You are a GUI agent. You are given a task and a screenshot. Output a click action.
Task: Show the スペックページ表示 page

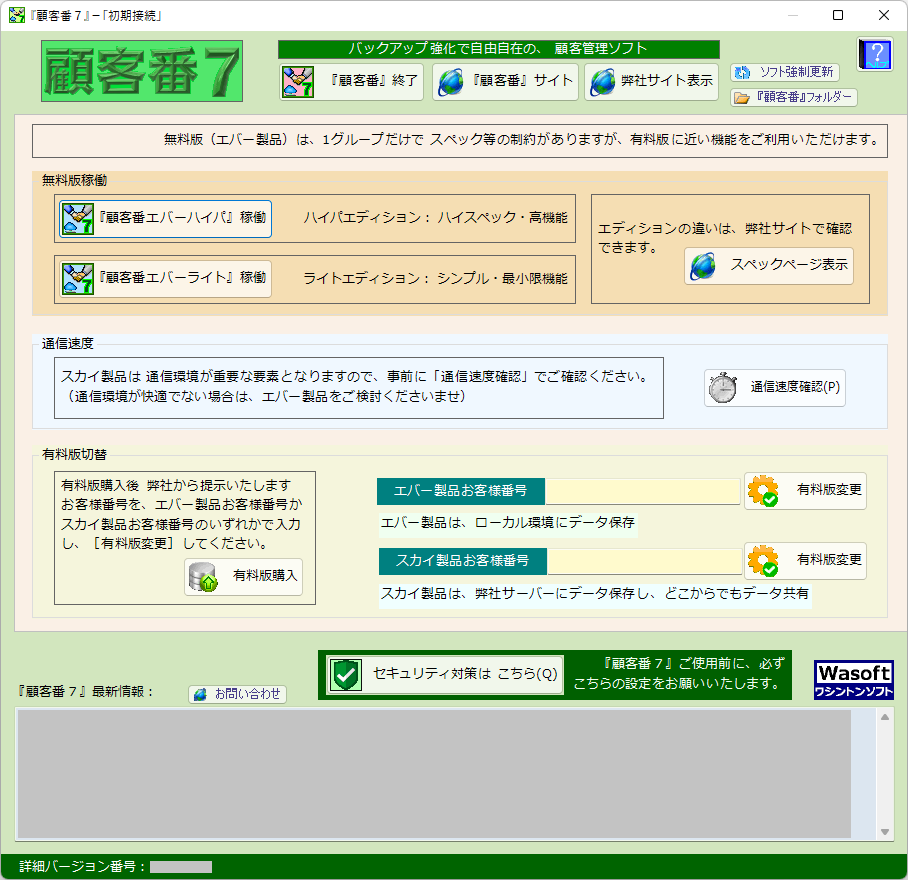point(768,266)
